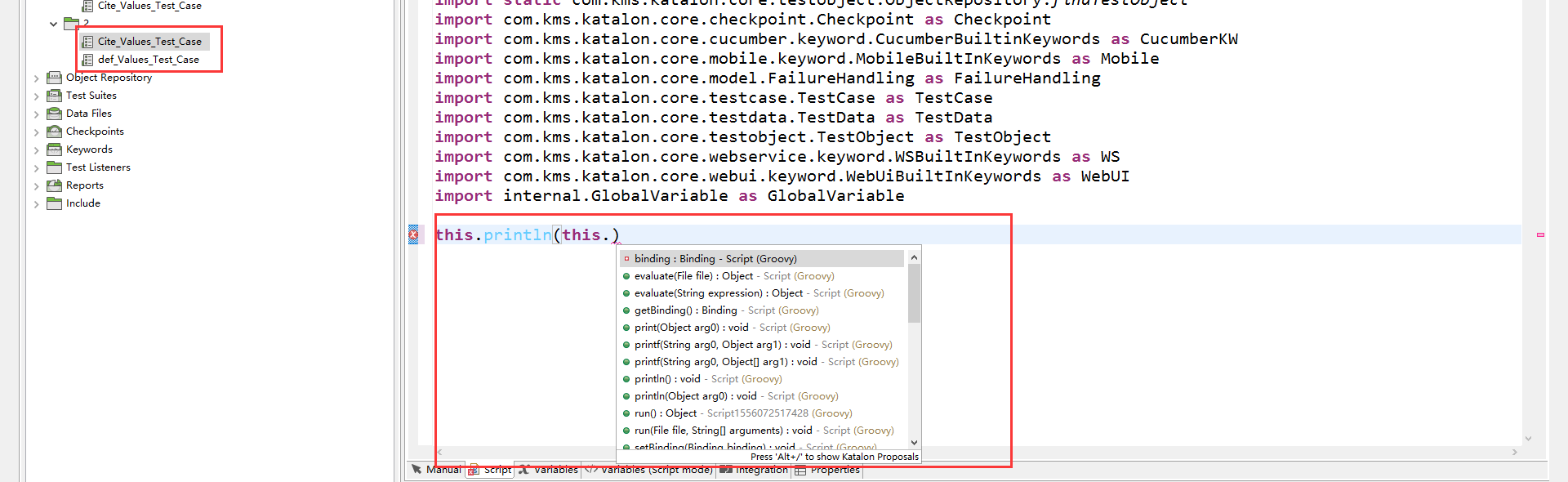Click the Manual tab cursor icon
1568x482 pixels.
pos(416,469)
